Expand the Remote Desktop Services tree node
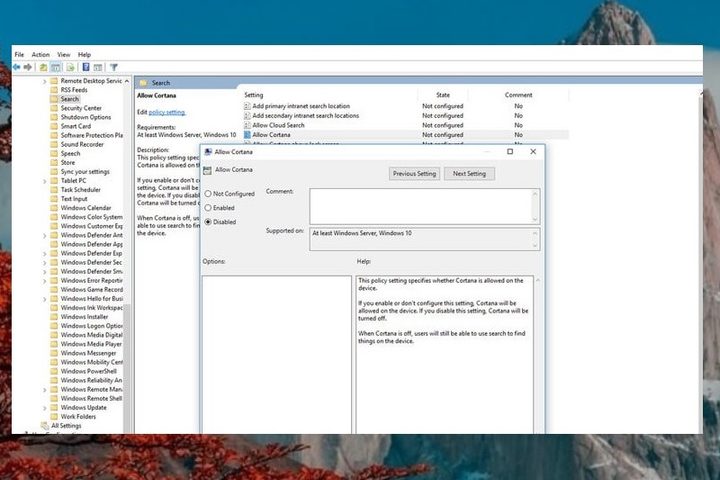 45,81
